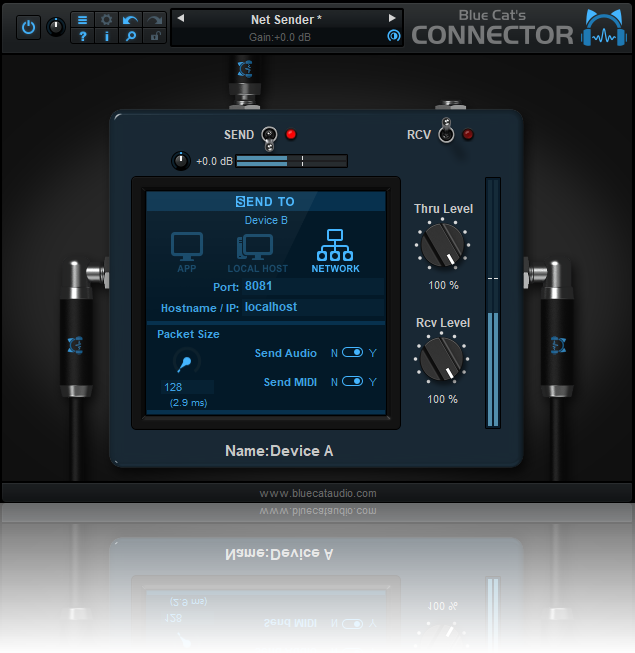635x653 pixels.
Task: Edit the Port field showing 8081
Action: (313, 286)
